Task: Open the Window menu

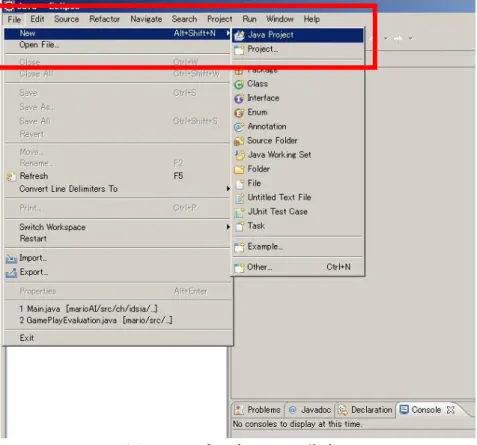Action: pos(280,19)
